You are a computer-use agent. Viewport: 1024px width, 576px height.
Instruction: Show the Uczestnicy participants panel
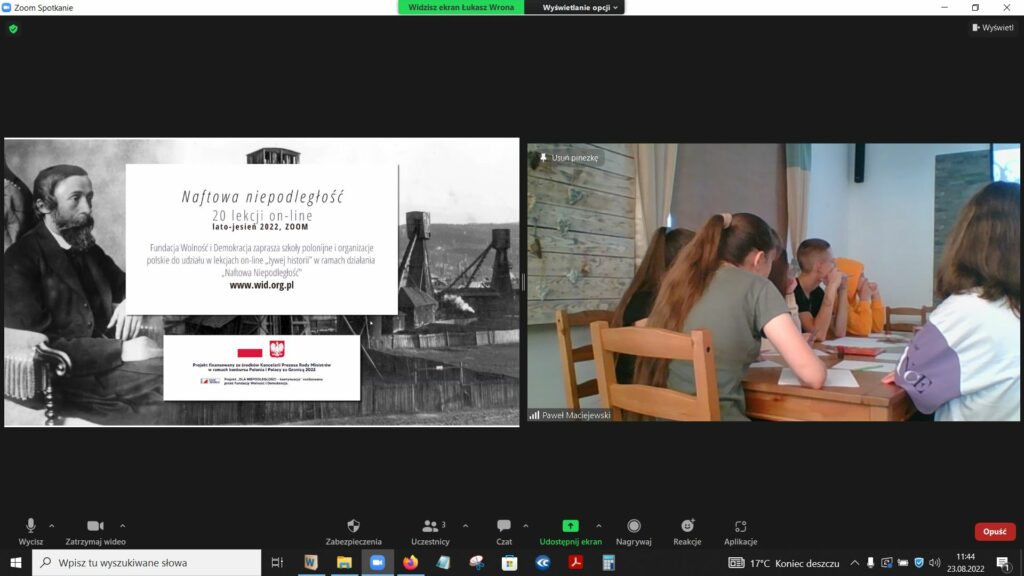pos(430,527)
